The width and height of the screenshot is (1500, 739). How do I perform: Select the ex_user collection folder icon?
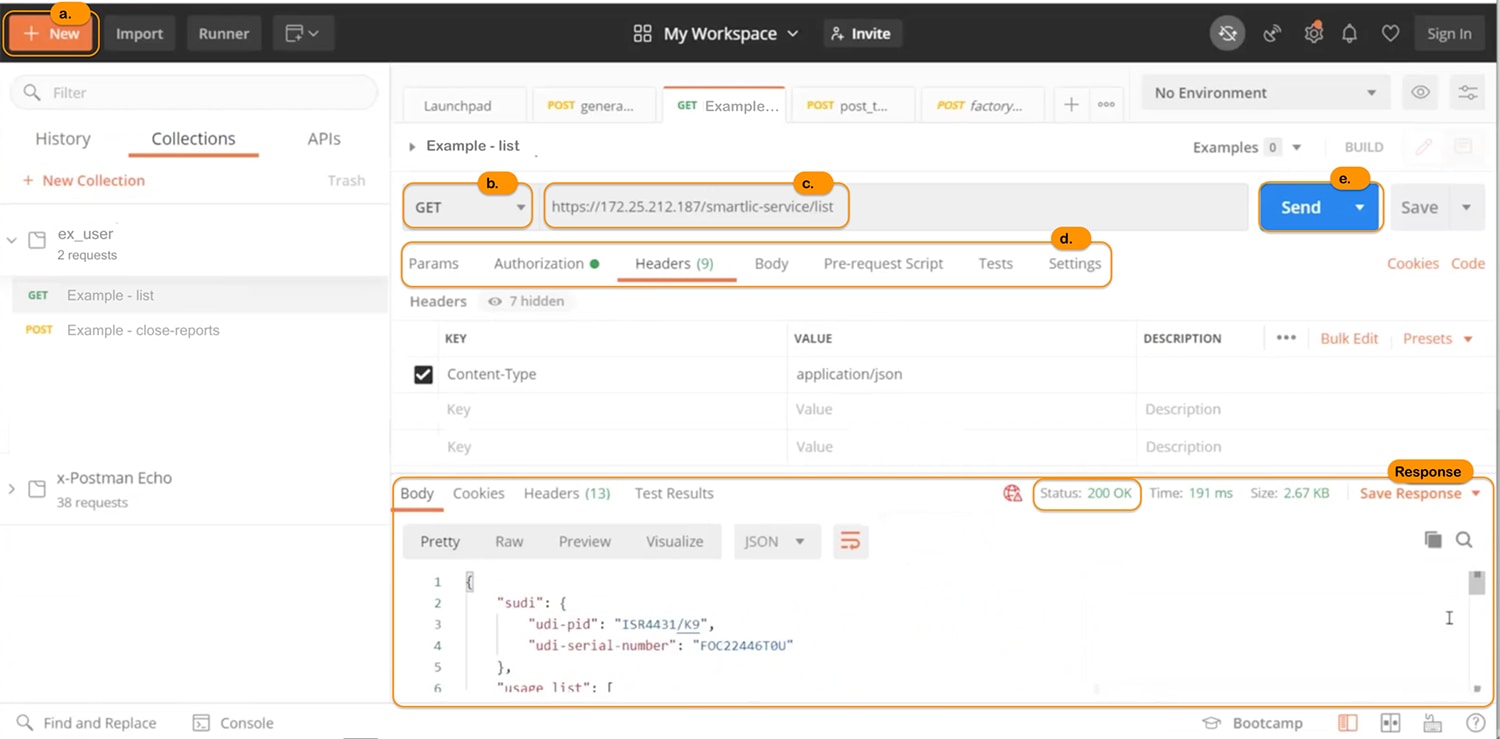[x=37, y=241]
